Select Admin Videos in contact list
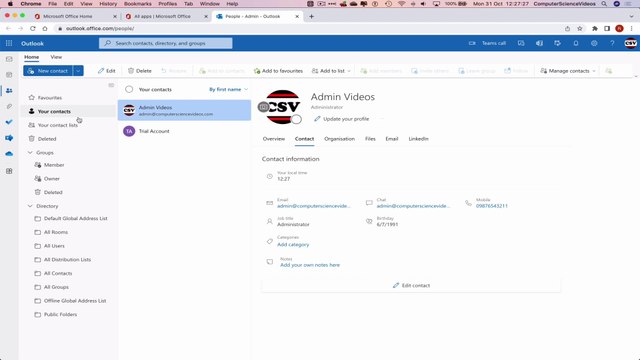640x360 pixels. click(x=184, y=111)
